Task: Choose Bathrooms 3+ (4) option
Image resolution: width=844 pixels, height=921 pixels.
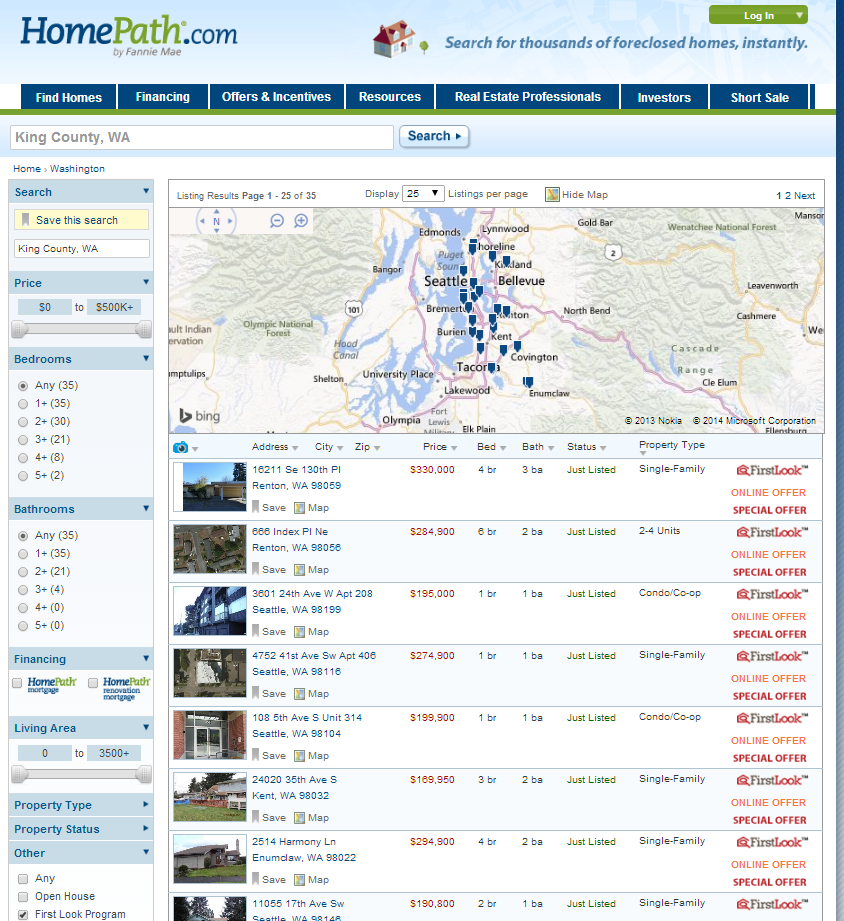Action: point(23,590)
